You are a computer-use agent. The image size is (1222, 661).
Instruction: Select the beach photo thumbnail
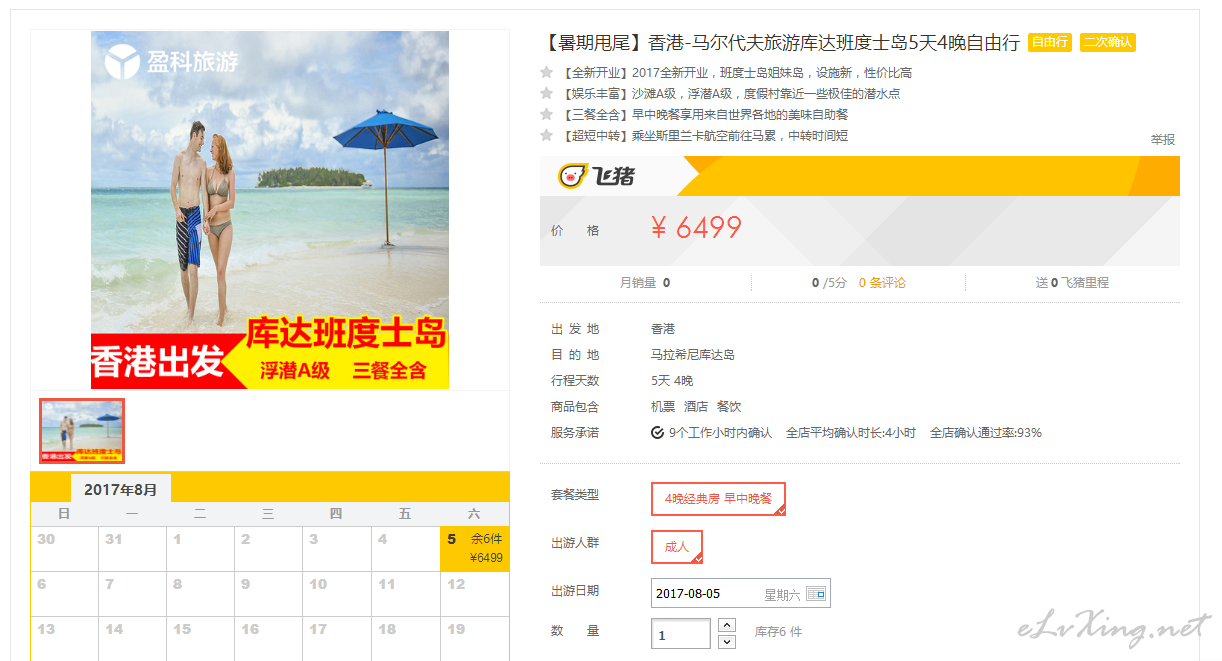pyautogui.click(x=82, y=431)
